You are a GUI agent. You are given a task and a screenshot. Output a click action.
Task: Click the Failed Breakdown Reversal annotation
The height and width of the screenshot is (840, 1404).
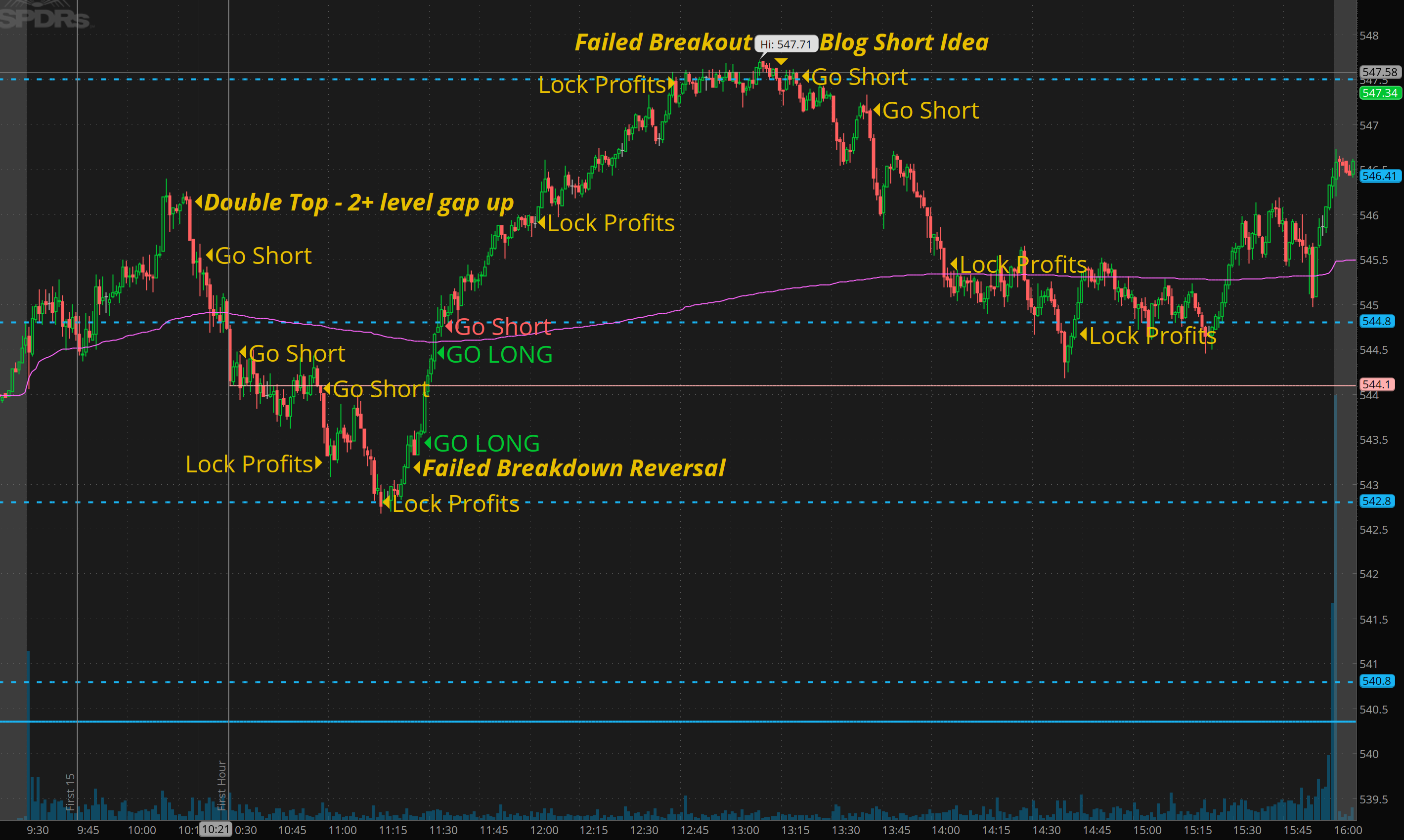(574, 469)
